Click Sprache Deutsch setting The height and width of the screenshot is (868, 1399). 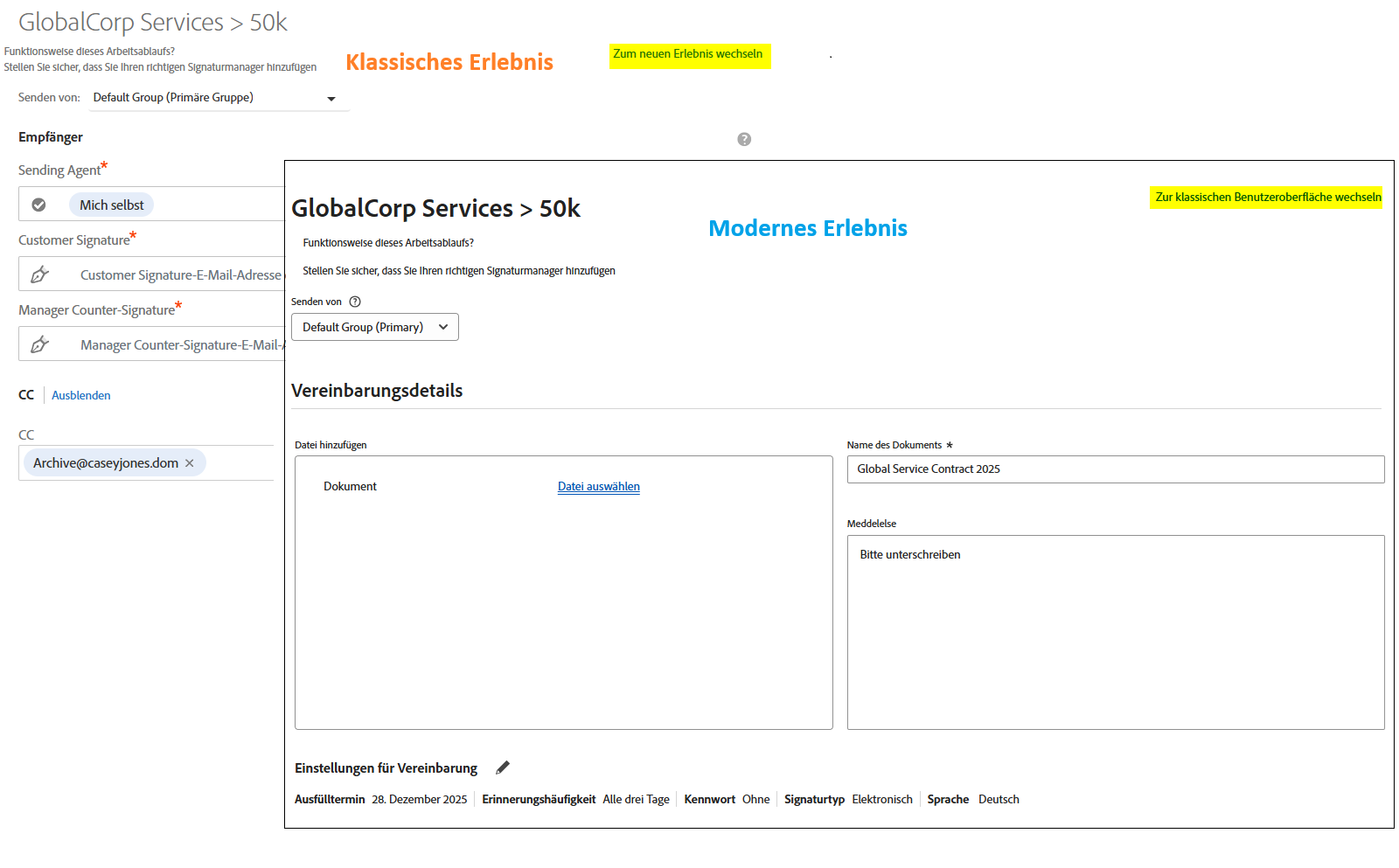click(x=973, y=799)
